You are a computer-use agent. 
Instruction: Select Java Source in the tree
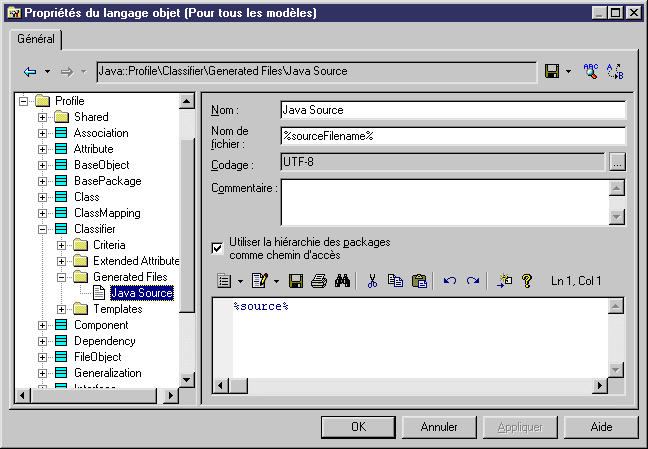(x=141, y=293)
